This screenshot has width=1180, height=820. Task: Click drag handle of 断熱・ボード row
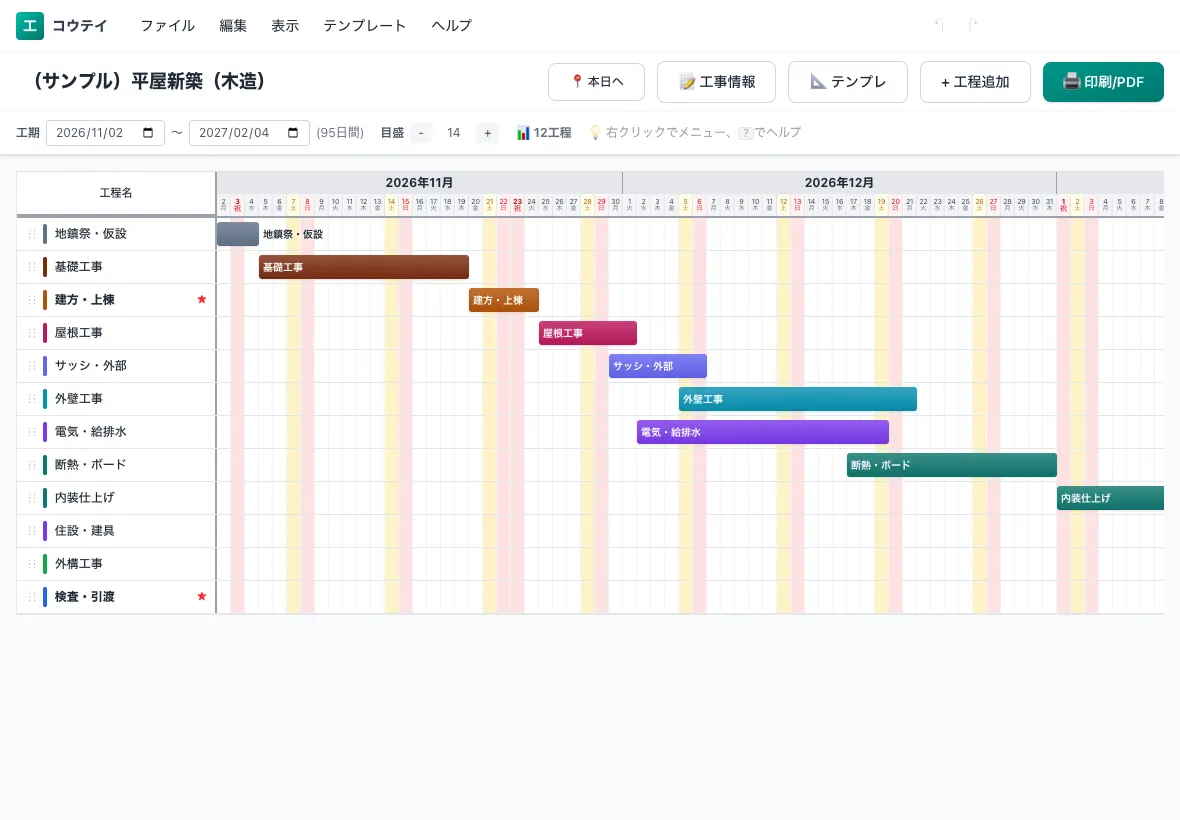32,465
